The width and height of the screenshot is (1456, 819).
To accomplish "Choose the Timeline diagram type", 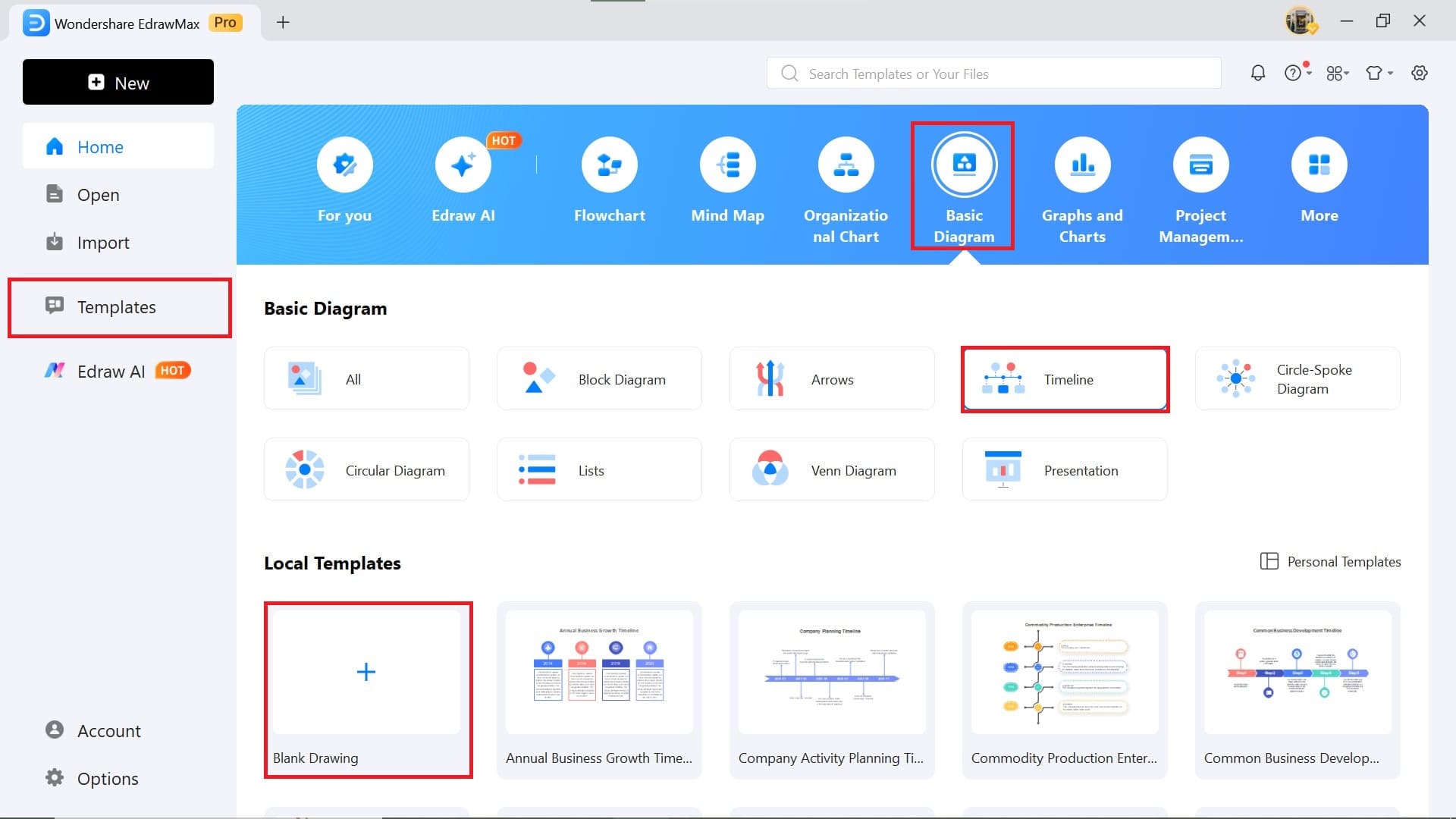I will 1065,379.
